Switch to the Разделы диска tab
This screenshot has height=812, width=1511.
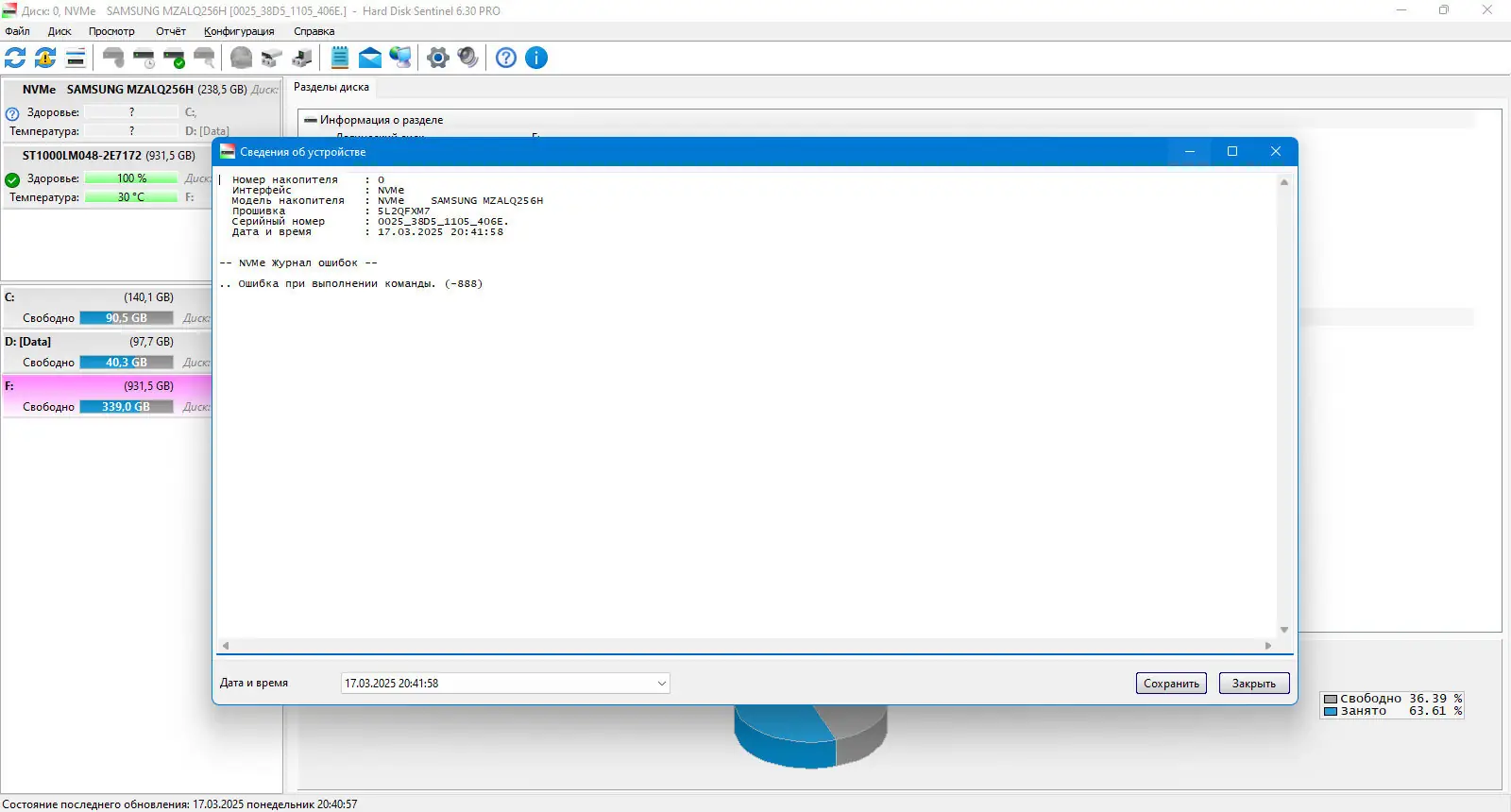331,87
